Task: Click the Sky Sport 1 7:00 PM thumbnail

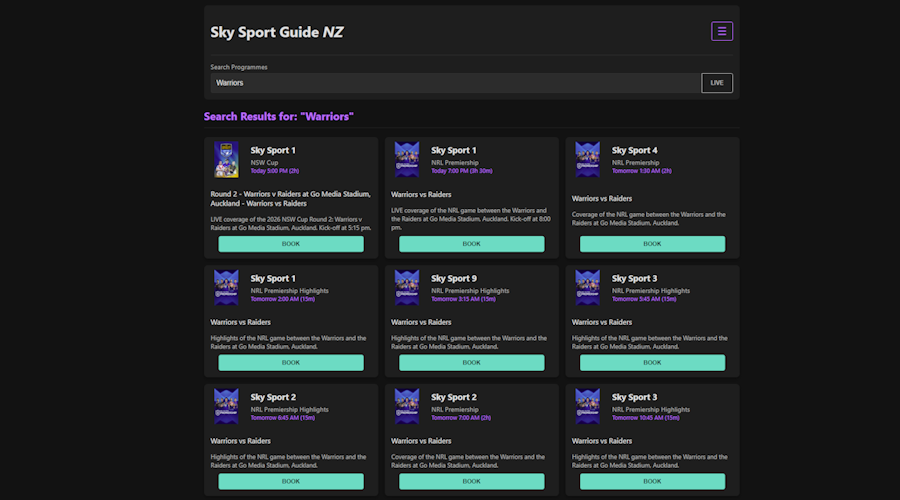Action: coord(407,160)
